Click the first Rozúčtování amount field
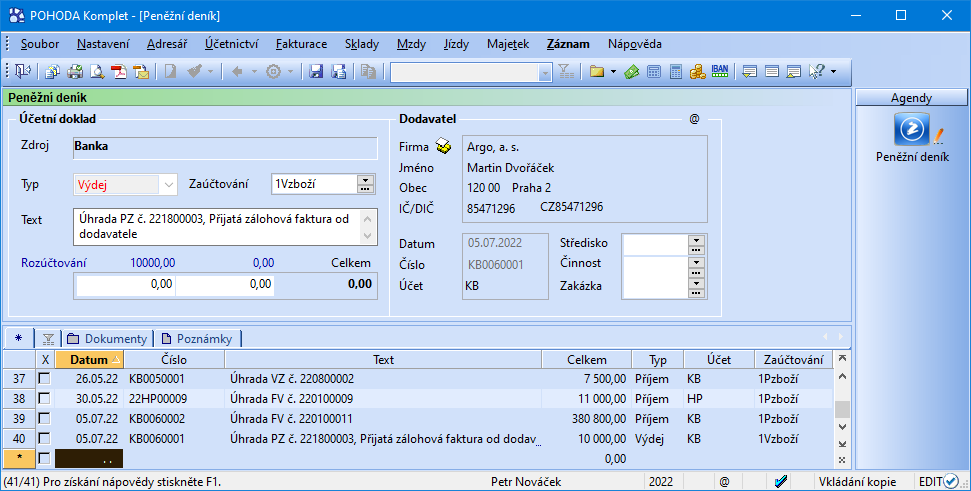971x491 pixels. click(126, 285)
